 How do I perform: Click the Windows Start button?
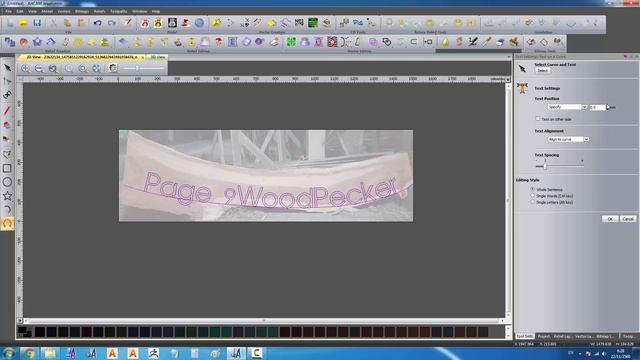coord(8,353)
